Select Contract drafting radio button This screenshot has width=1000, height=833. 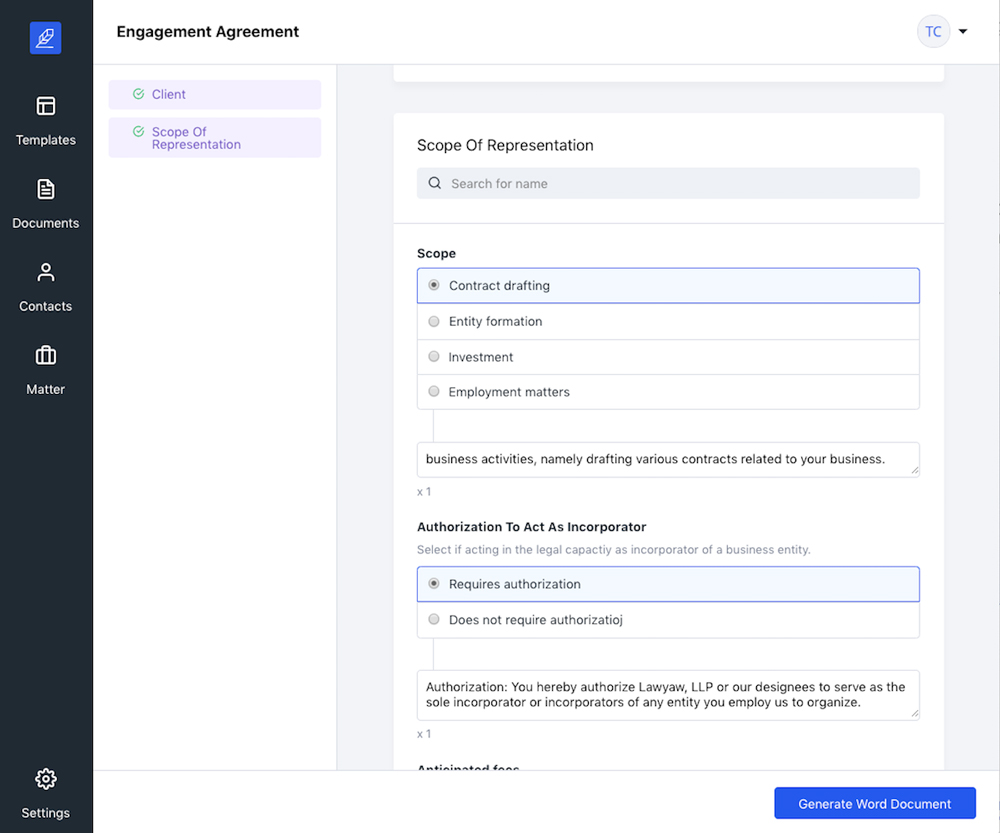(434, 285)
